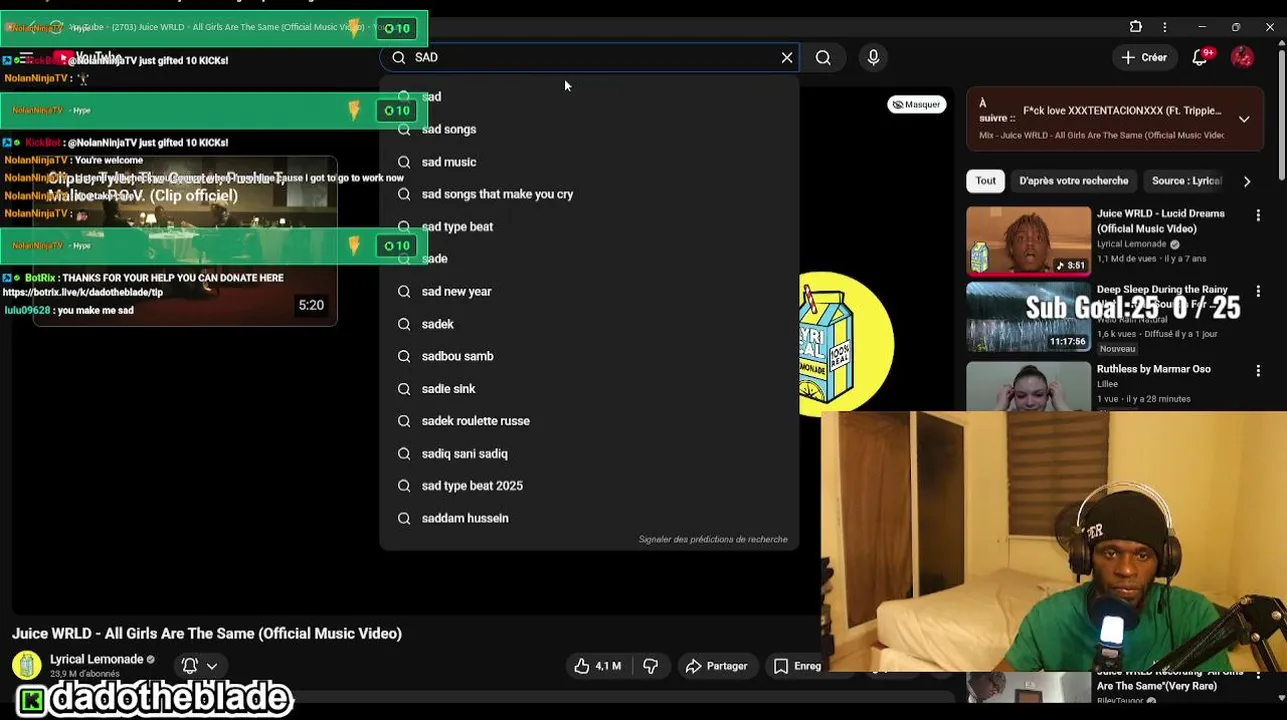
Task: Open options for Lucid Dreams video
Action: click(x=1258, y=215)
